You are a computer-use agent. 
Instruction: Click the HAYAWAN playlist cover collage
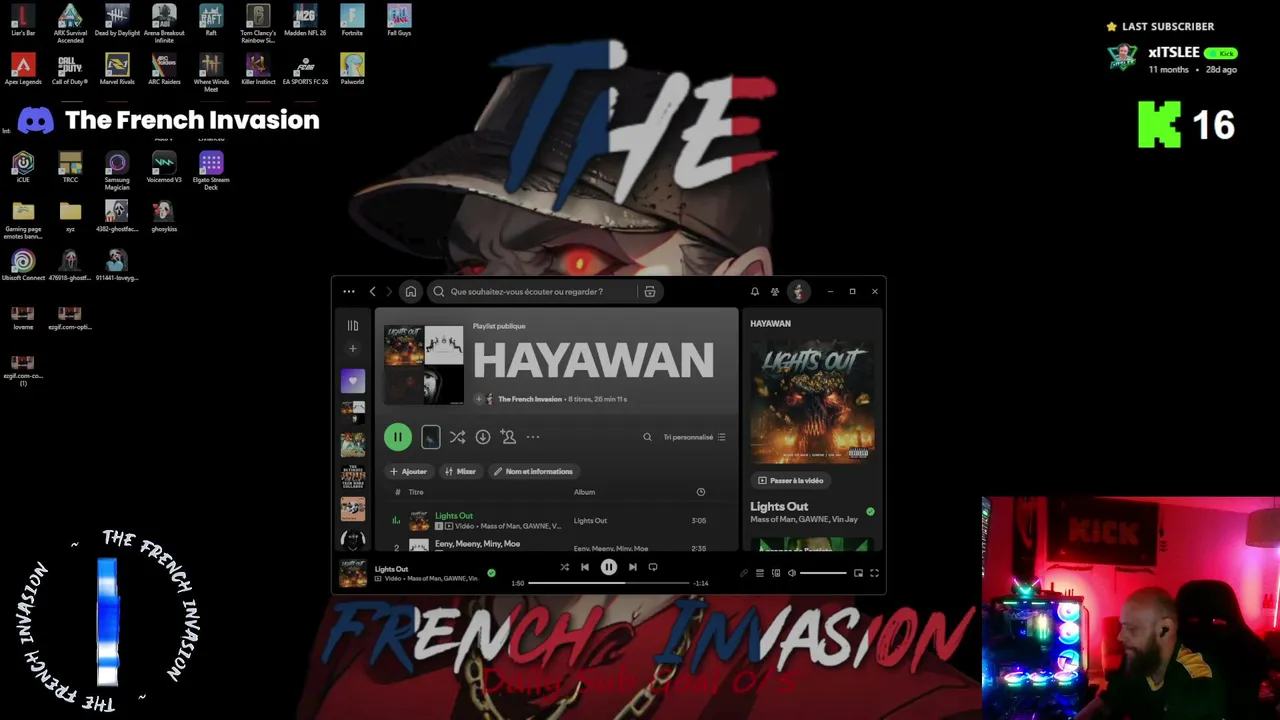[424, 364]
